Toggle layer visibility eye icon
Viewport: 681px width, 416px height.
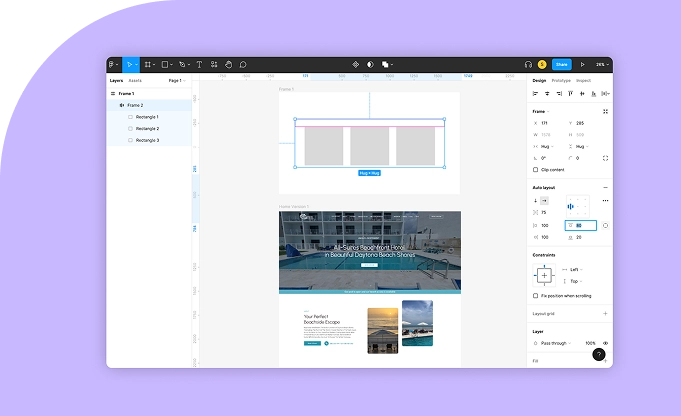[605, 343]
